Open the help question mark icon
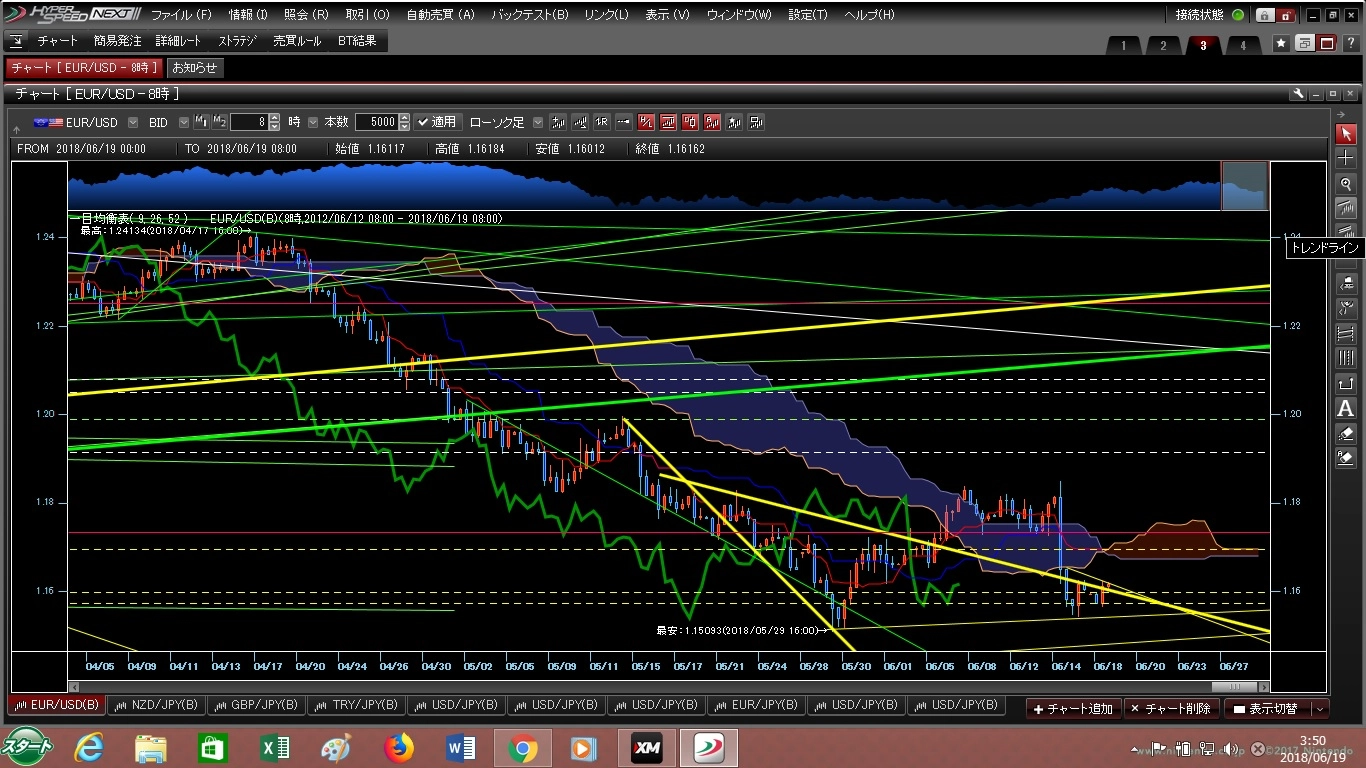The height and width of the screenshot is (768, 1366). (1350, 44)
